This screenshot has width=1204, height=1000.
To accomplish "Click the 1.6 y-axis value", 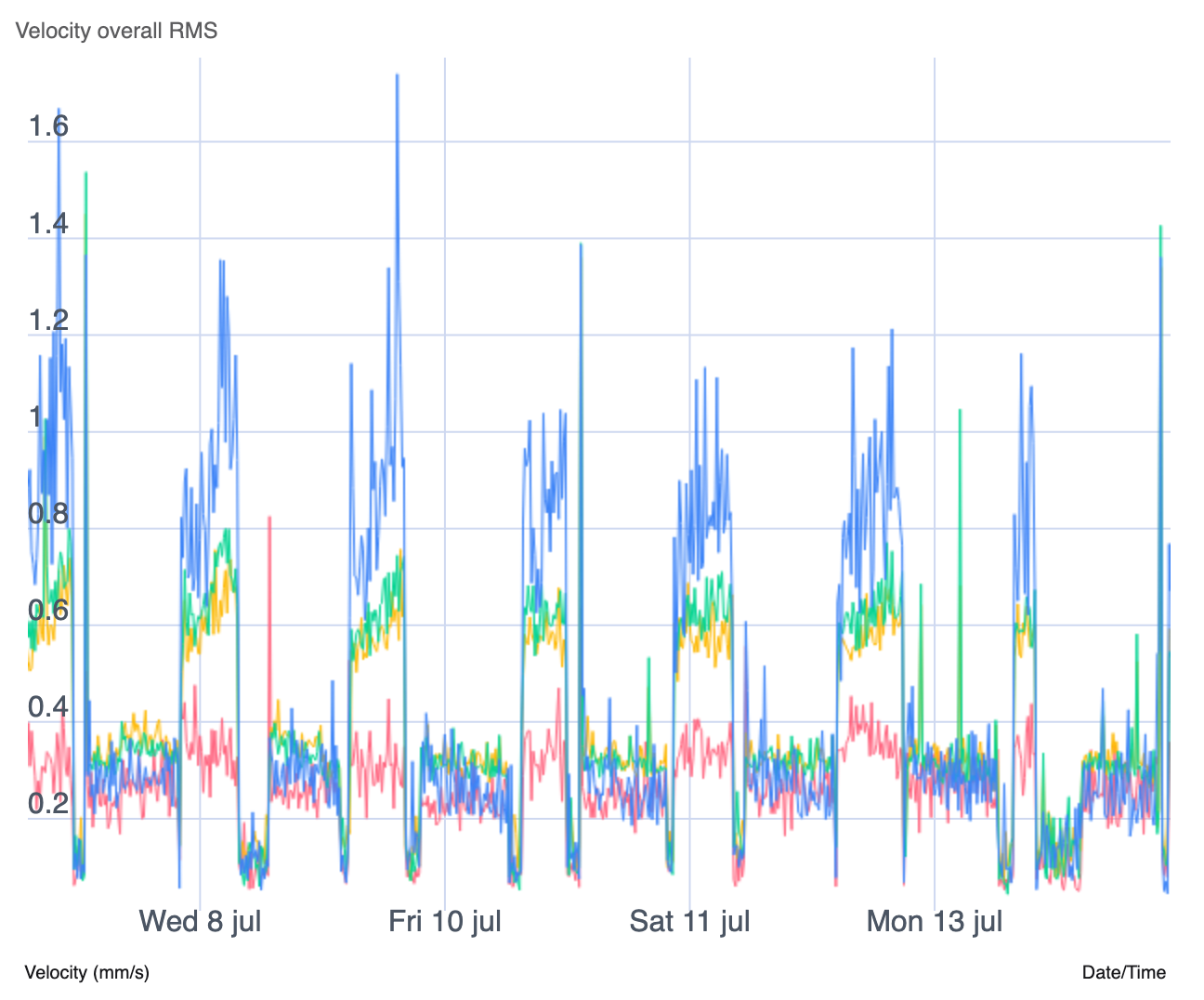I will [48, 126].
